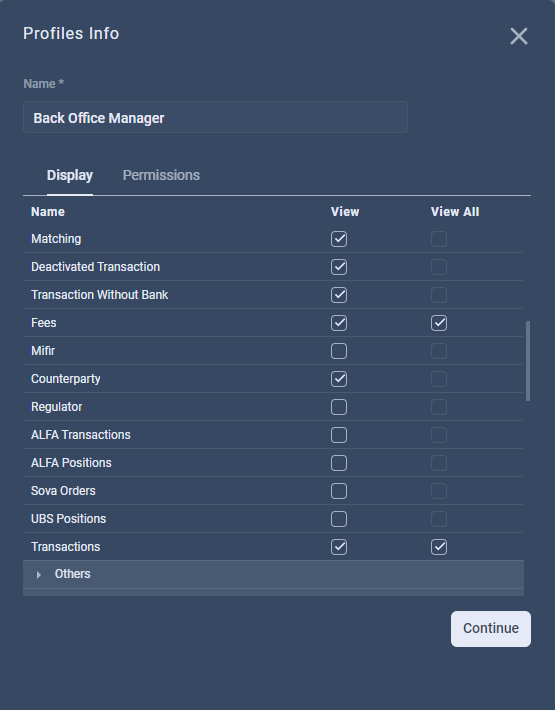Disable View All for Fees

[x=439, y=323]
